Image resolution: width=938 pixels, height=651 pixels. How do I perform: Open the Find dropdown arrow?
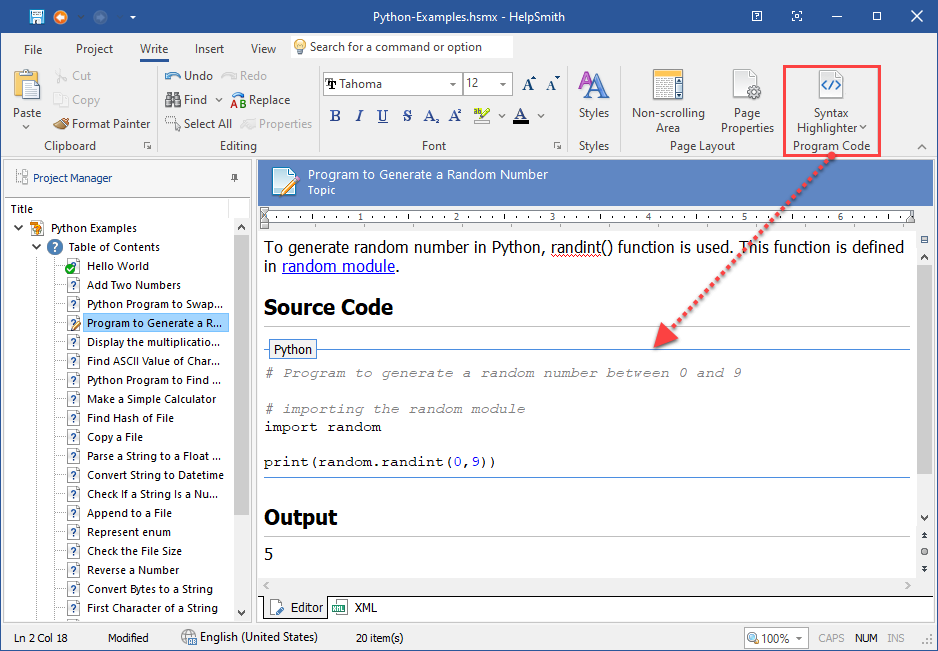tap(219, 100)
